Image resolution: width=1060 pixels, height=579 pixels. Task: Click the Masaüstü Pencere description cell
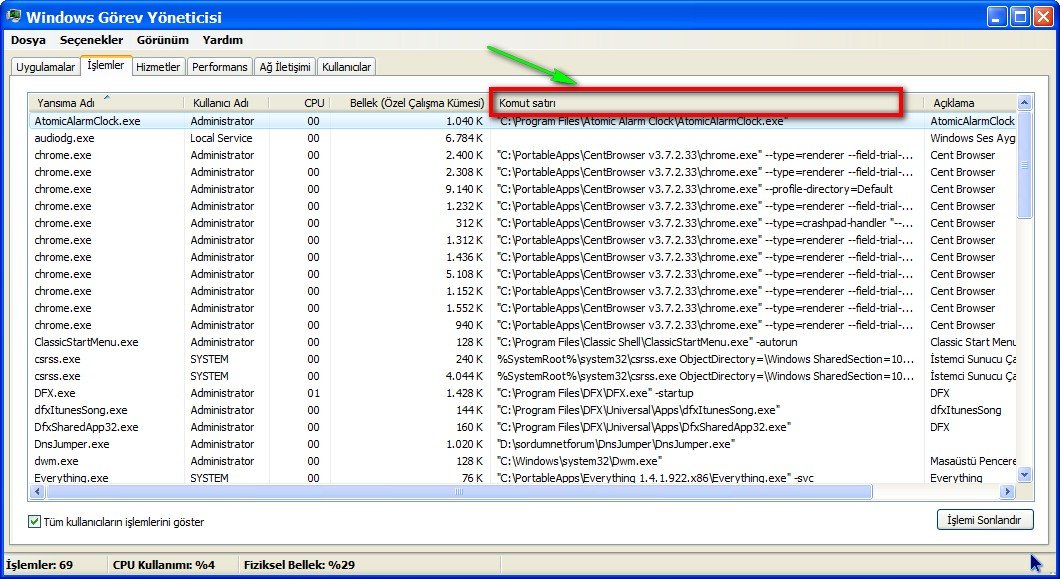click(973, 461)
